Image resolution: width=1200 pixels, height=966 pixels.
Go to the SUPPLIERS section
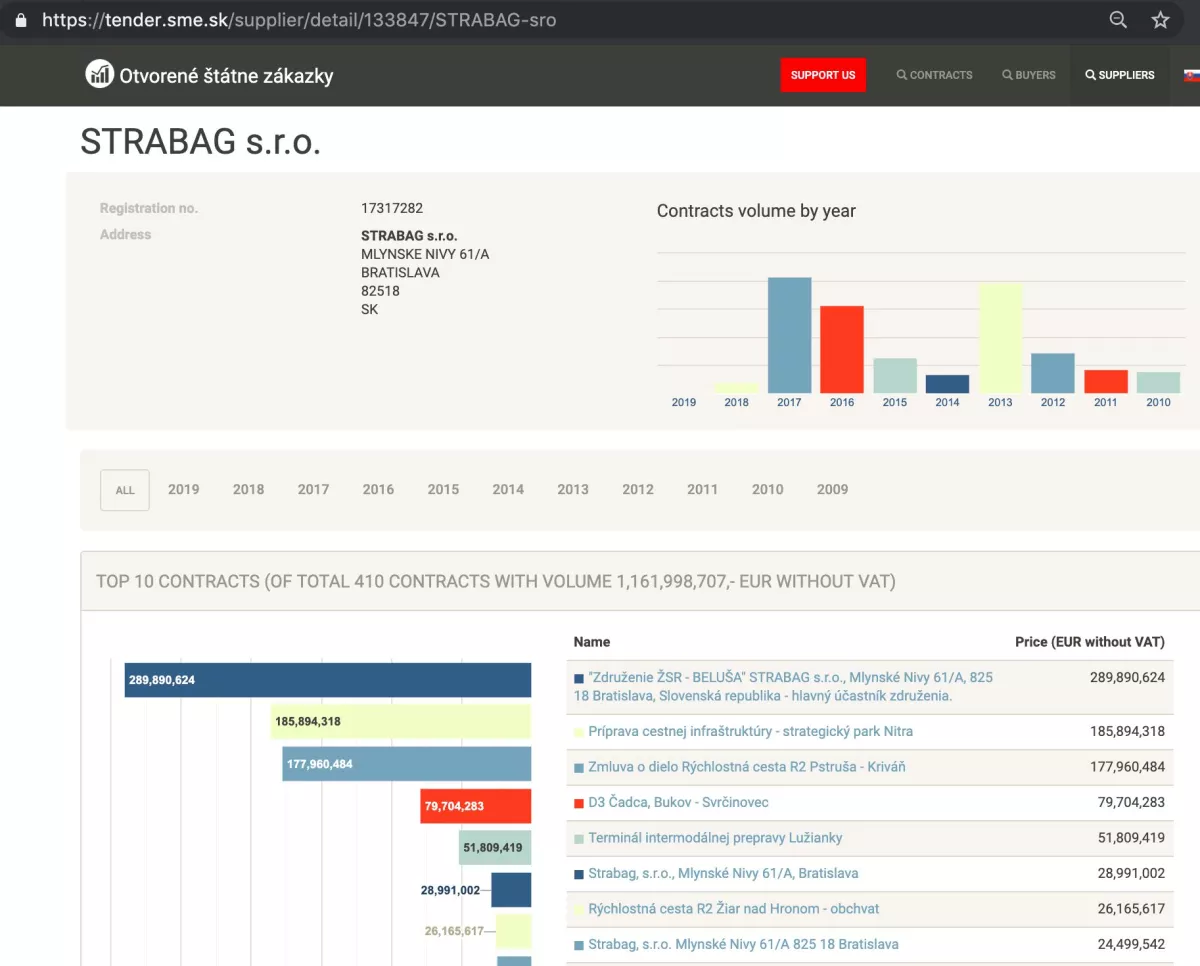click(1119, 75)
